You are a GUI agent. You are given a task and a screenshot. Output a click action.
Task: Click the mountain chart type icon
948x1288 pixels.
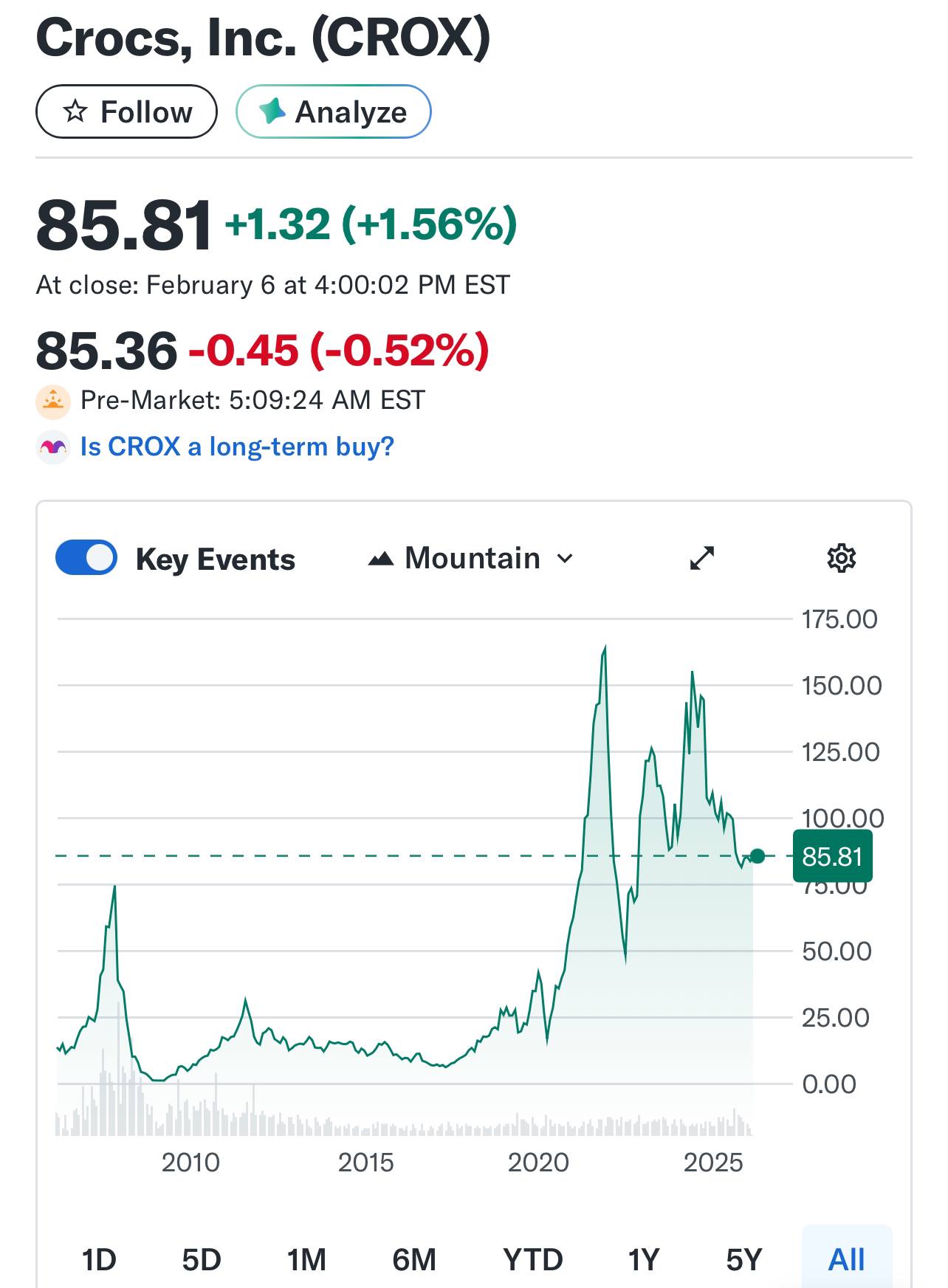(380, 559)
